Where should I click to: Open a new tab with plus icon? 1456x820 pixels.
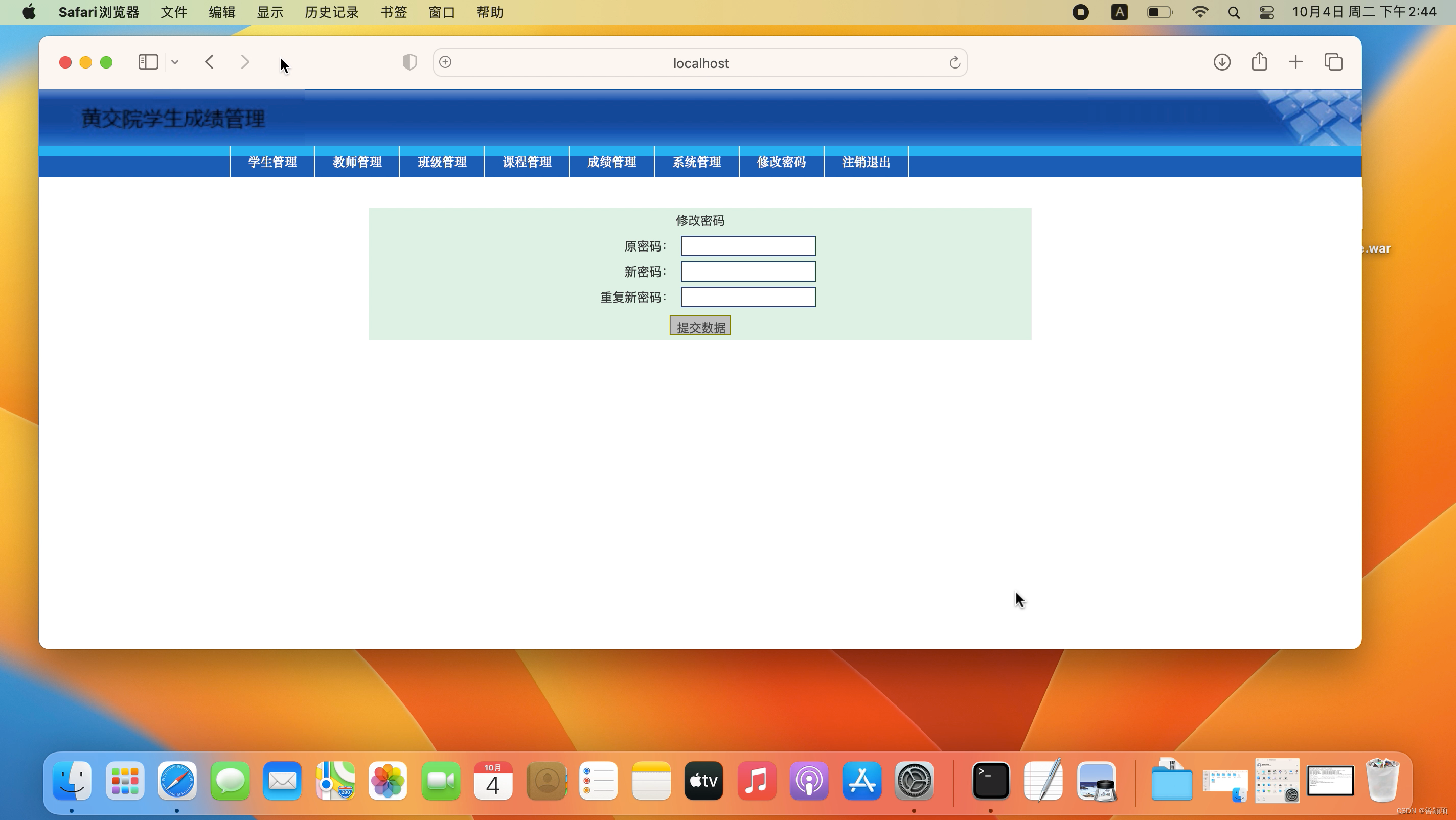pos(1295,62)
